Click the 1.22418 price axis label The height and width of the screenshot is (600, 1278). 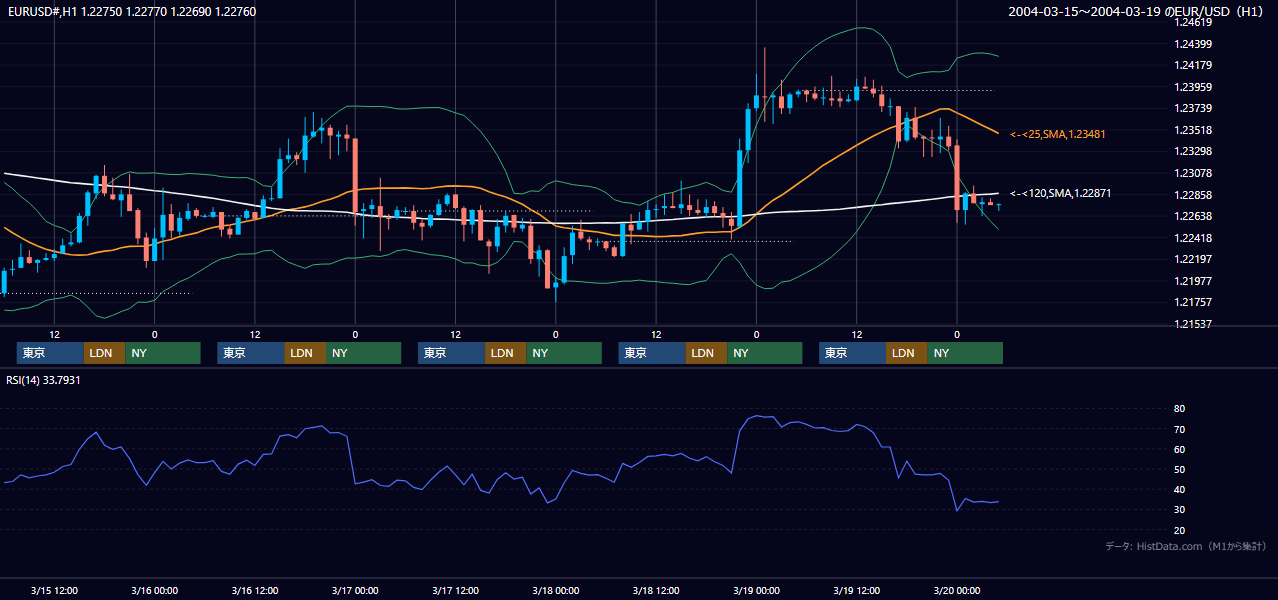[1194, 238]
